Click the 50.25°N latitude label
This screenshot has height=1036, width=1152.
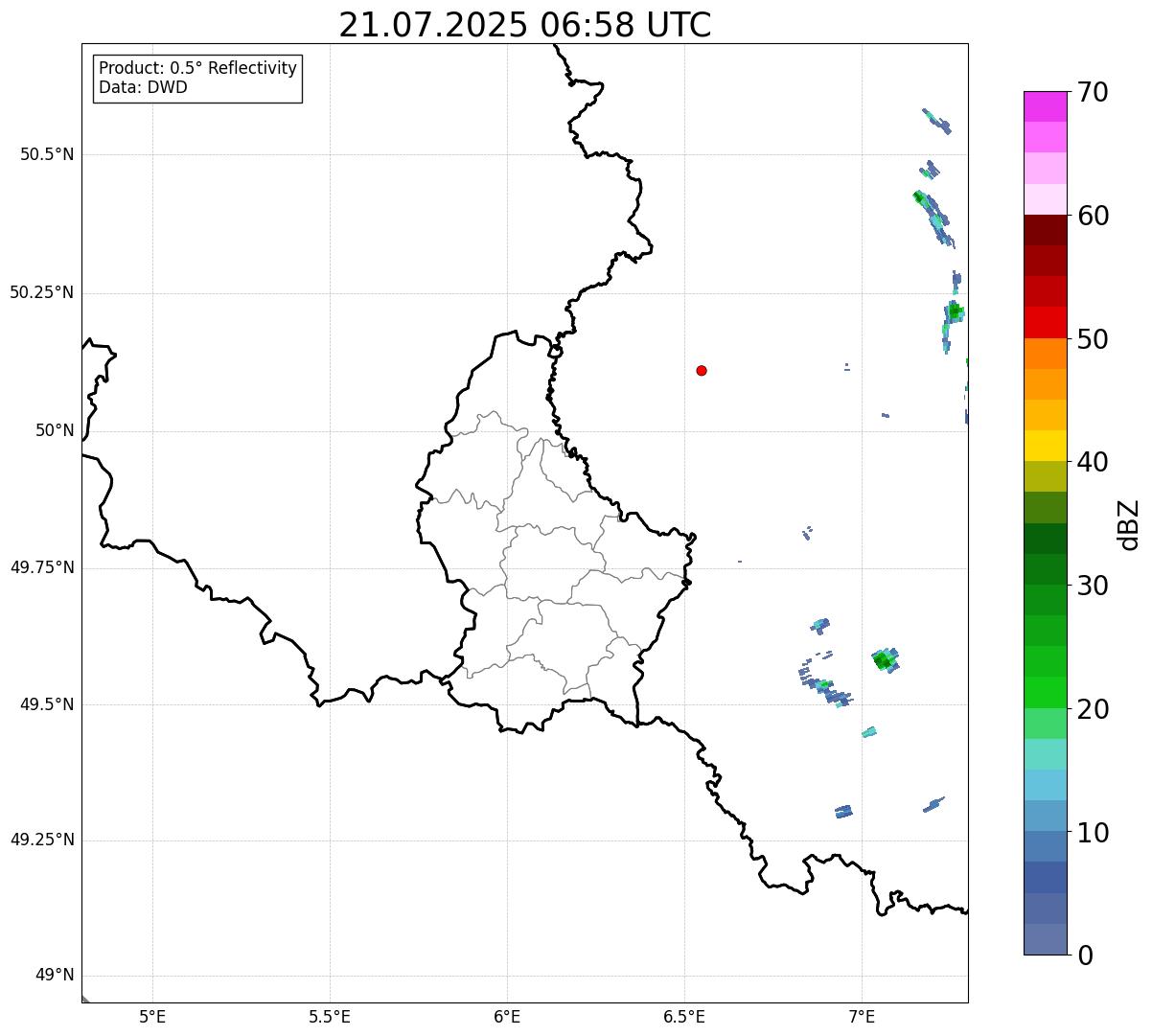coord(41,292)
